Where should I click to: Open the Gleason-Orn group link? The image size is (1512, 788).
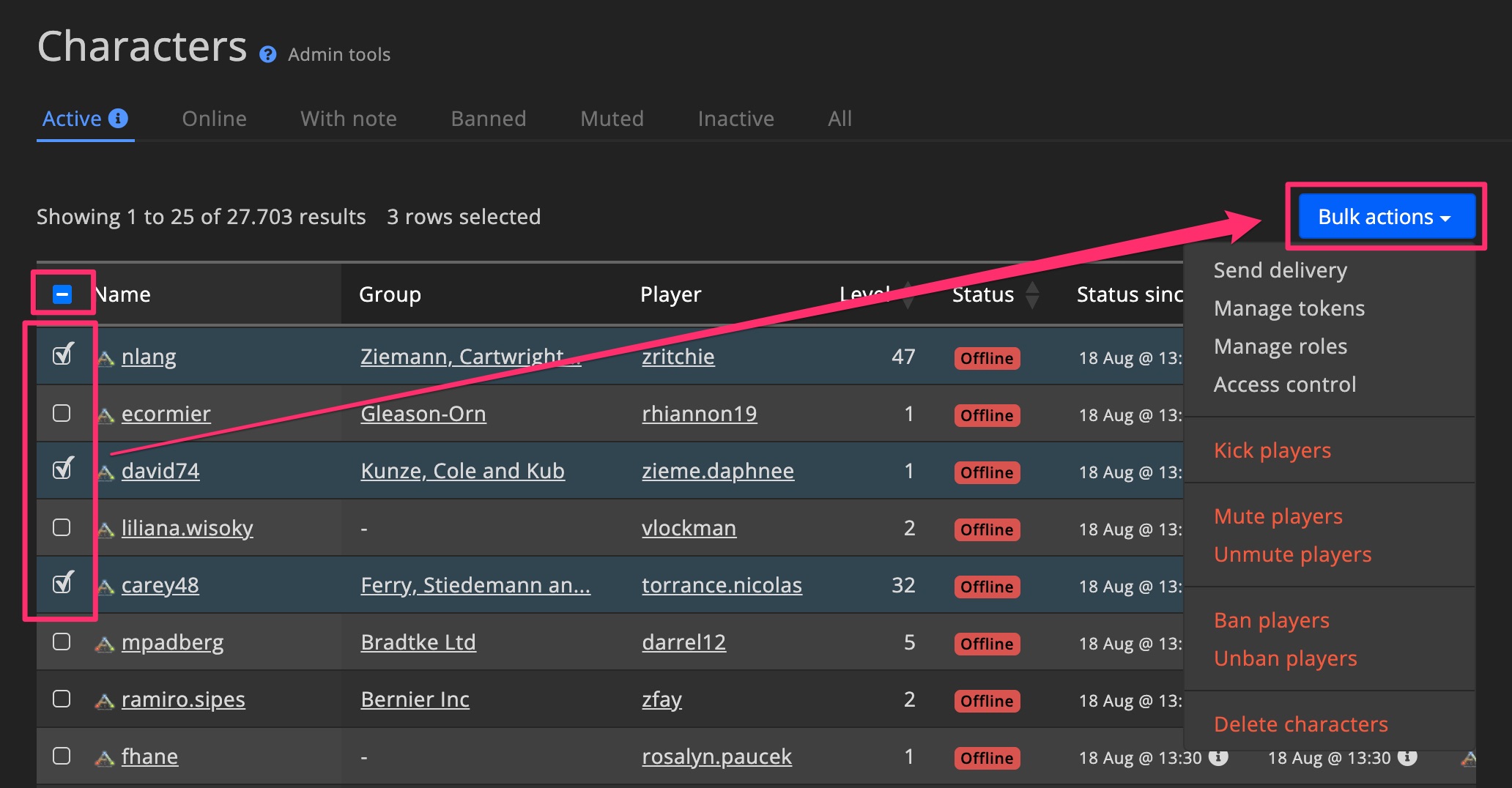[423, 413]
